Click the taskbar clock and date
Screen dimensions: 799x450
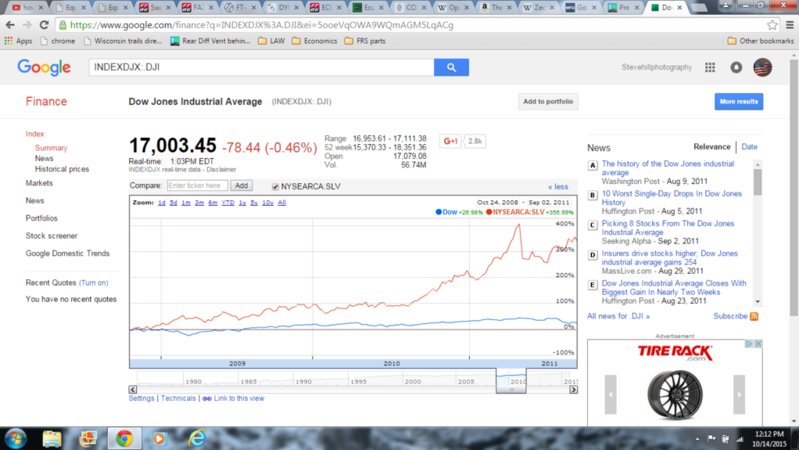(769, 439)
